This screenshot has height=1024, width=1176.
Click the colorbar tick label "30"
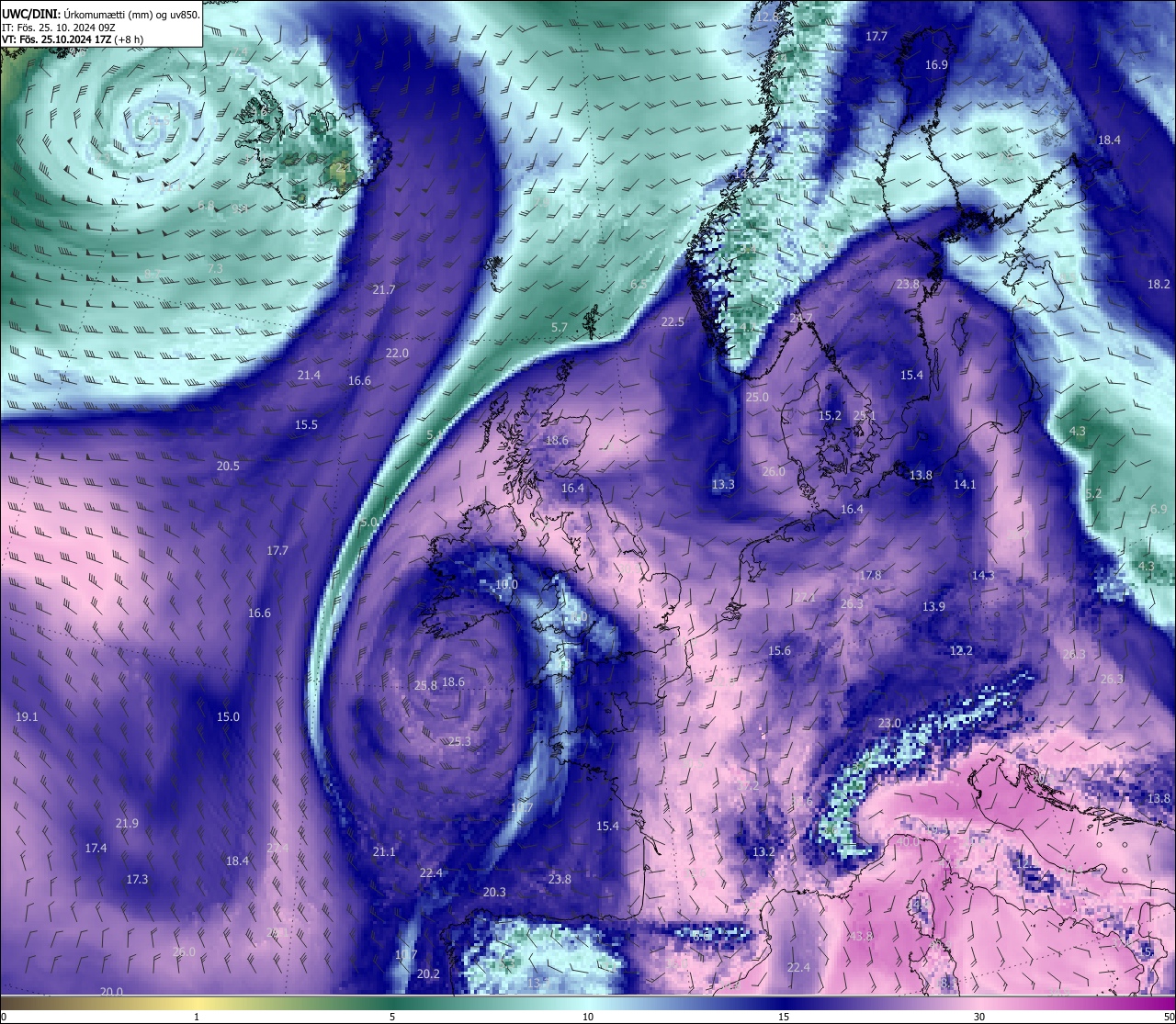tap(979, 1017)
